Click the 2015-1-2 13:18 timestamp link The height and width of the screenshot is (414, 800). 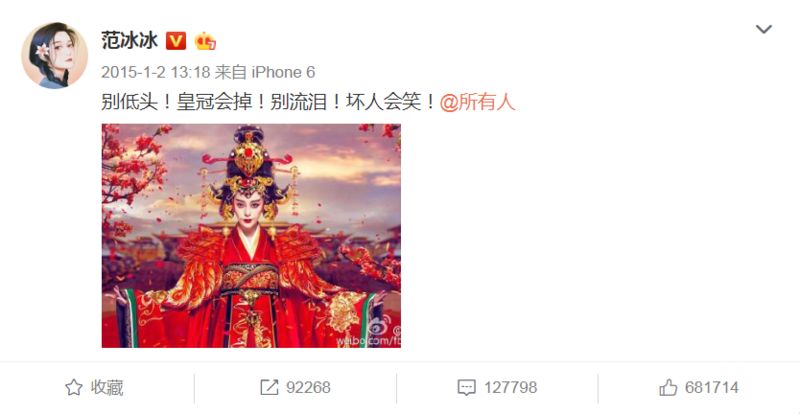tap(155, 72)
